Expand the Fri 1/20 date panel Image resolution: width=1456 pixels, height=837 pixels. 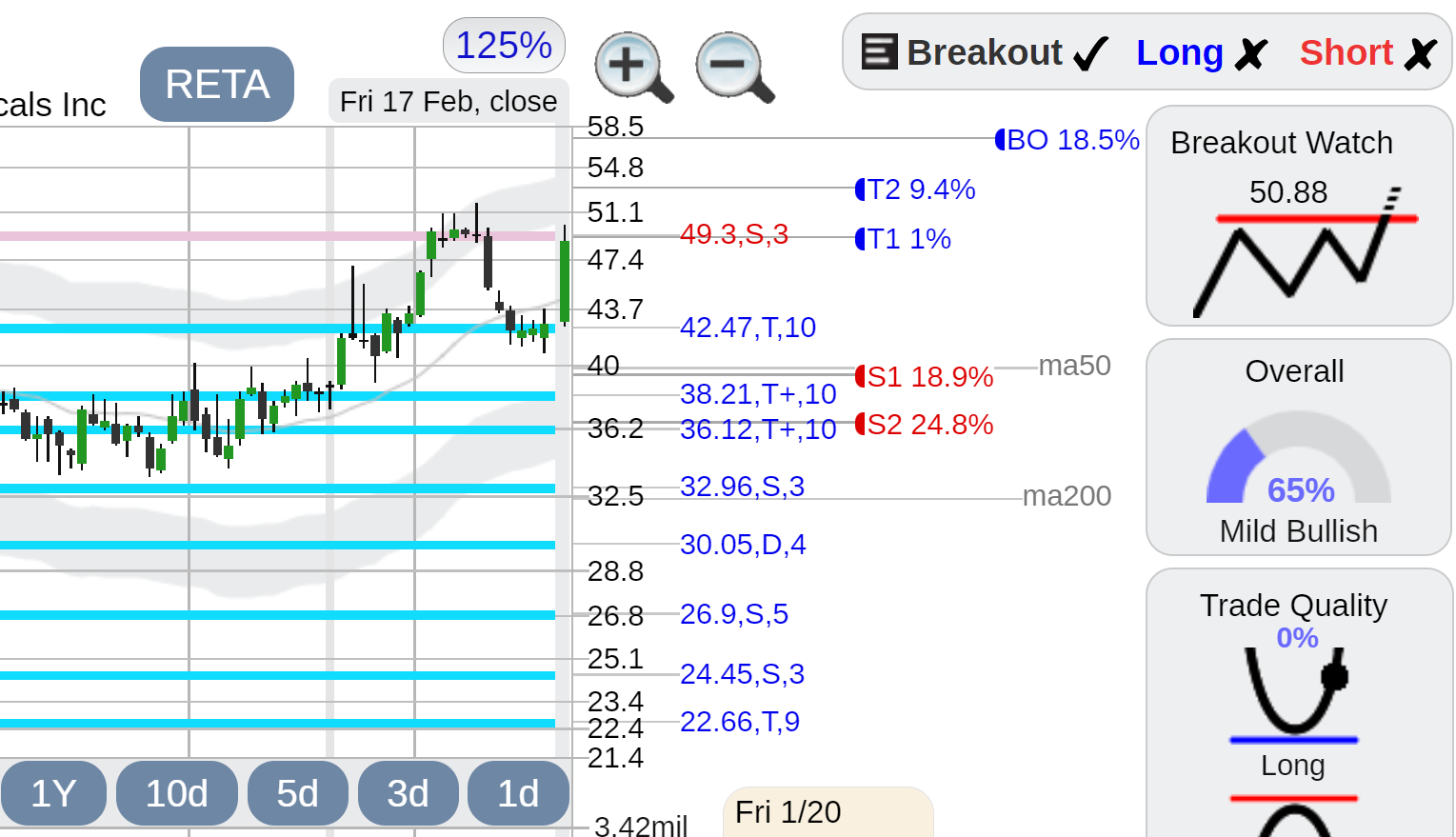point(828,812)
